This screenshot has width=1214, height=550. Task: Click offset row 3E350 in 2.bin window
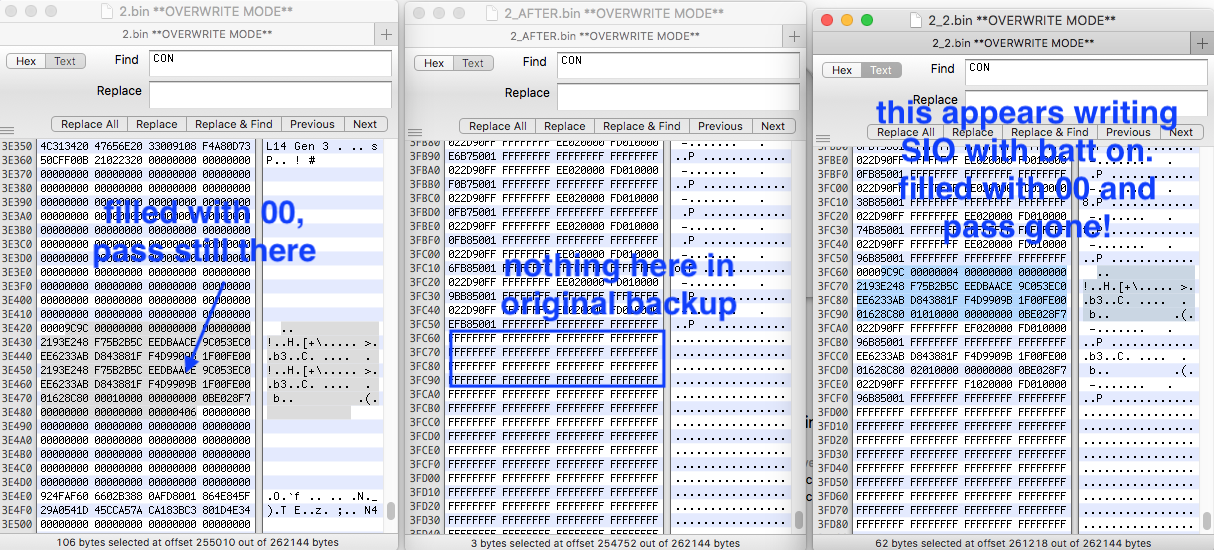(18, 146)
